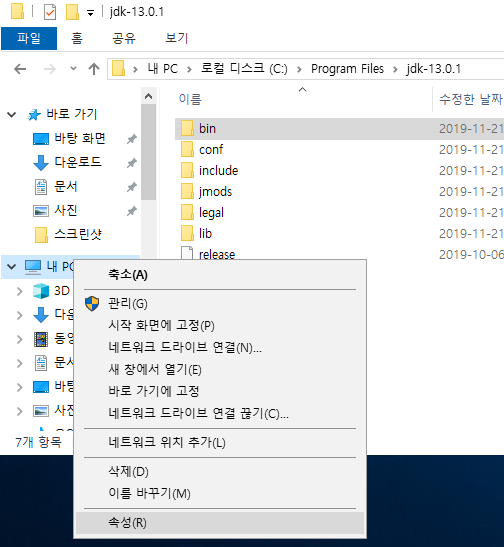This screenshot has width=504, height=547.
Task: Switch to the 공유 ribbon tab
Action: click(123, 38)
